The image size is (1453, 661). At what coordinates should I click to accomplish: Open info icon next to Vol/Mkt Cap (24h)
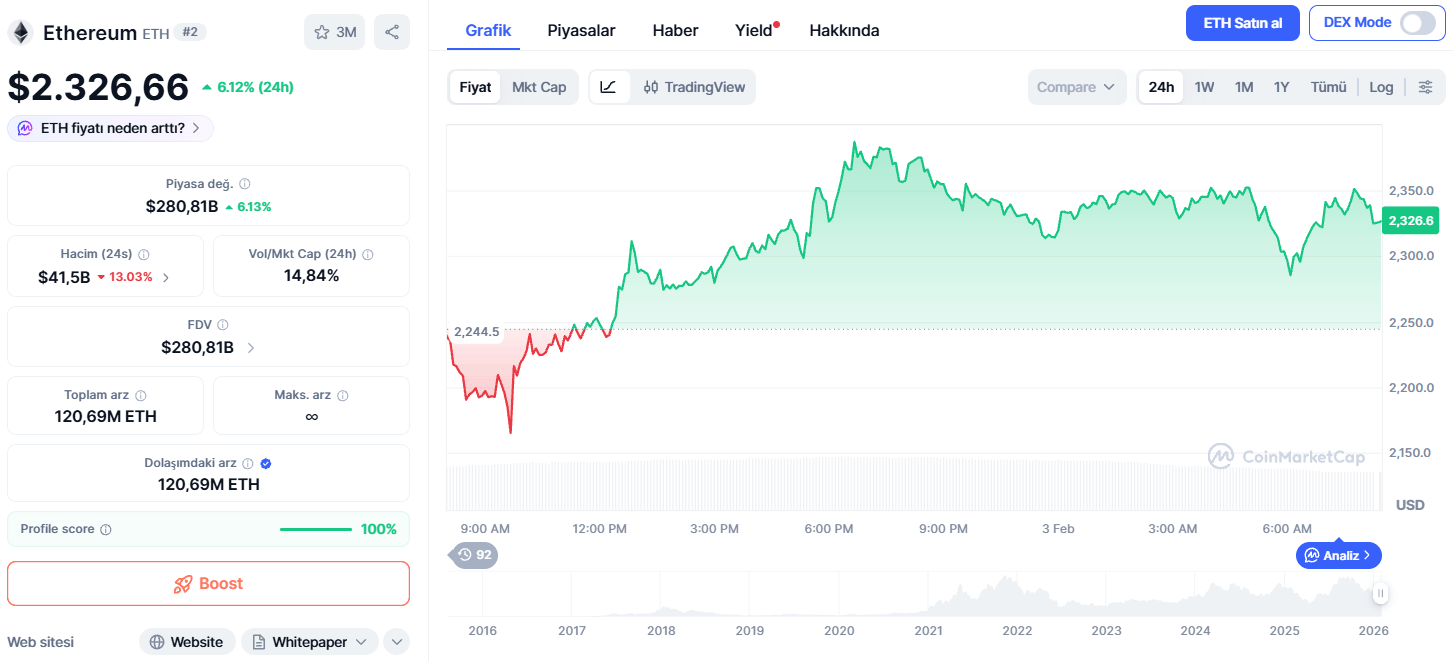(x=368, y=254)
